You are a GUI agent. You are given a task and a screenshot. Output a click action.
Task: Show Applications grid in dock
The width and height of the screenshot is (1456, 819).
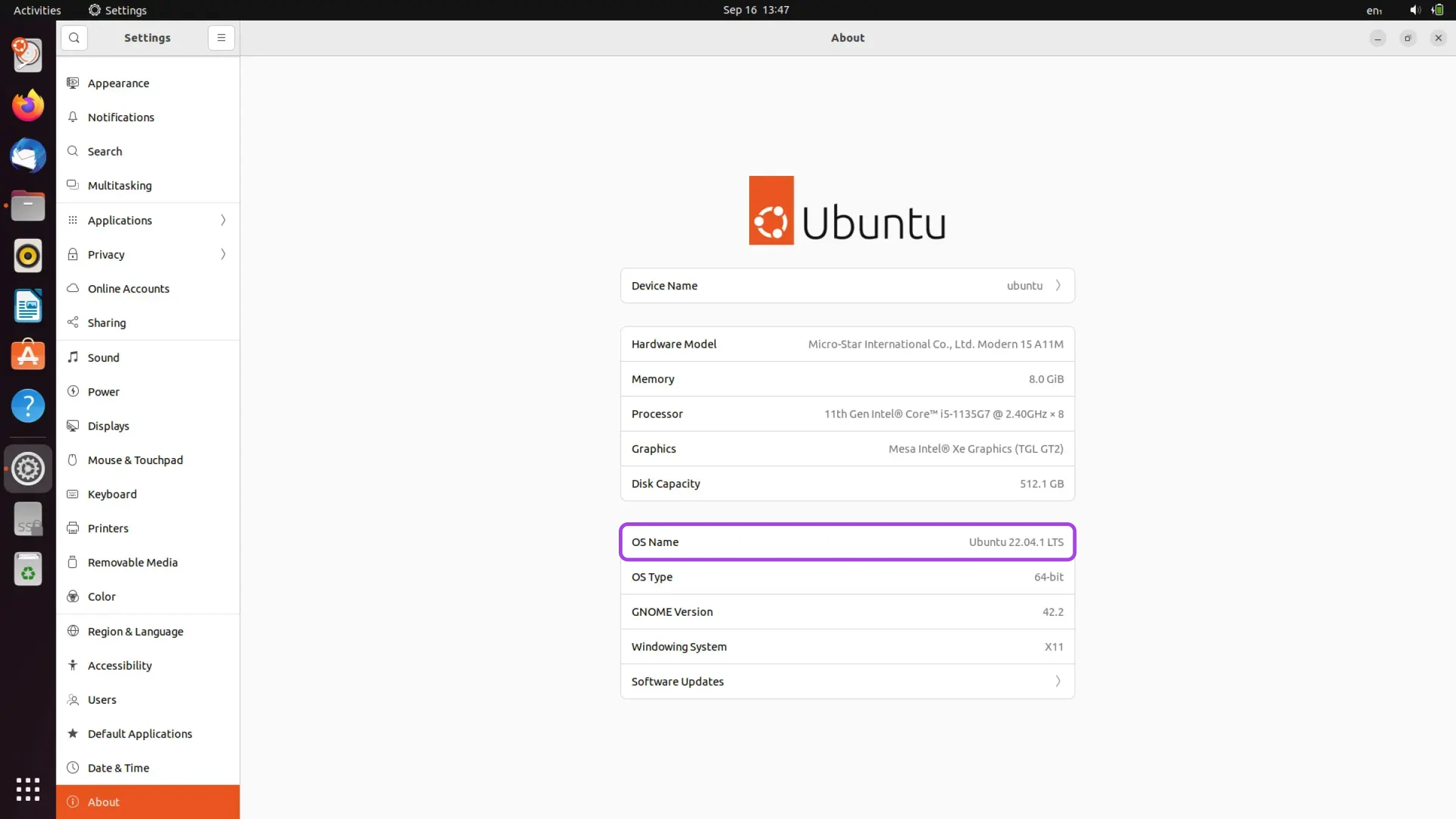(x=28, y=789)
